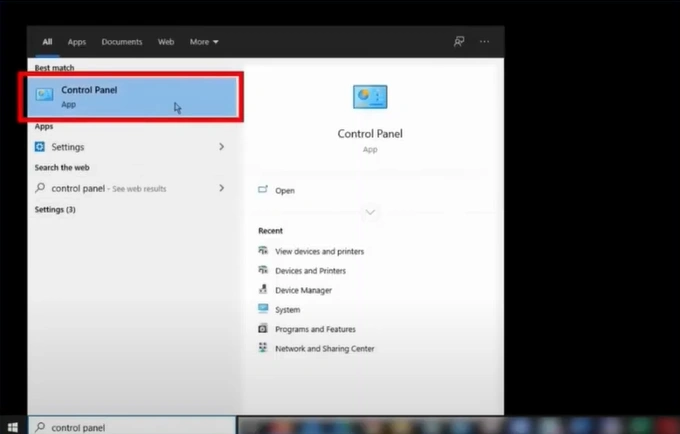Click the large Control Panel icon in preview pane
Viewport: 680px width, 434px height.
pos(370,97)
